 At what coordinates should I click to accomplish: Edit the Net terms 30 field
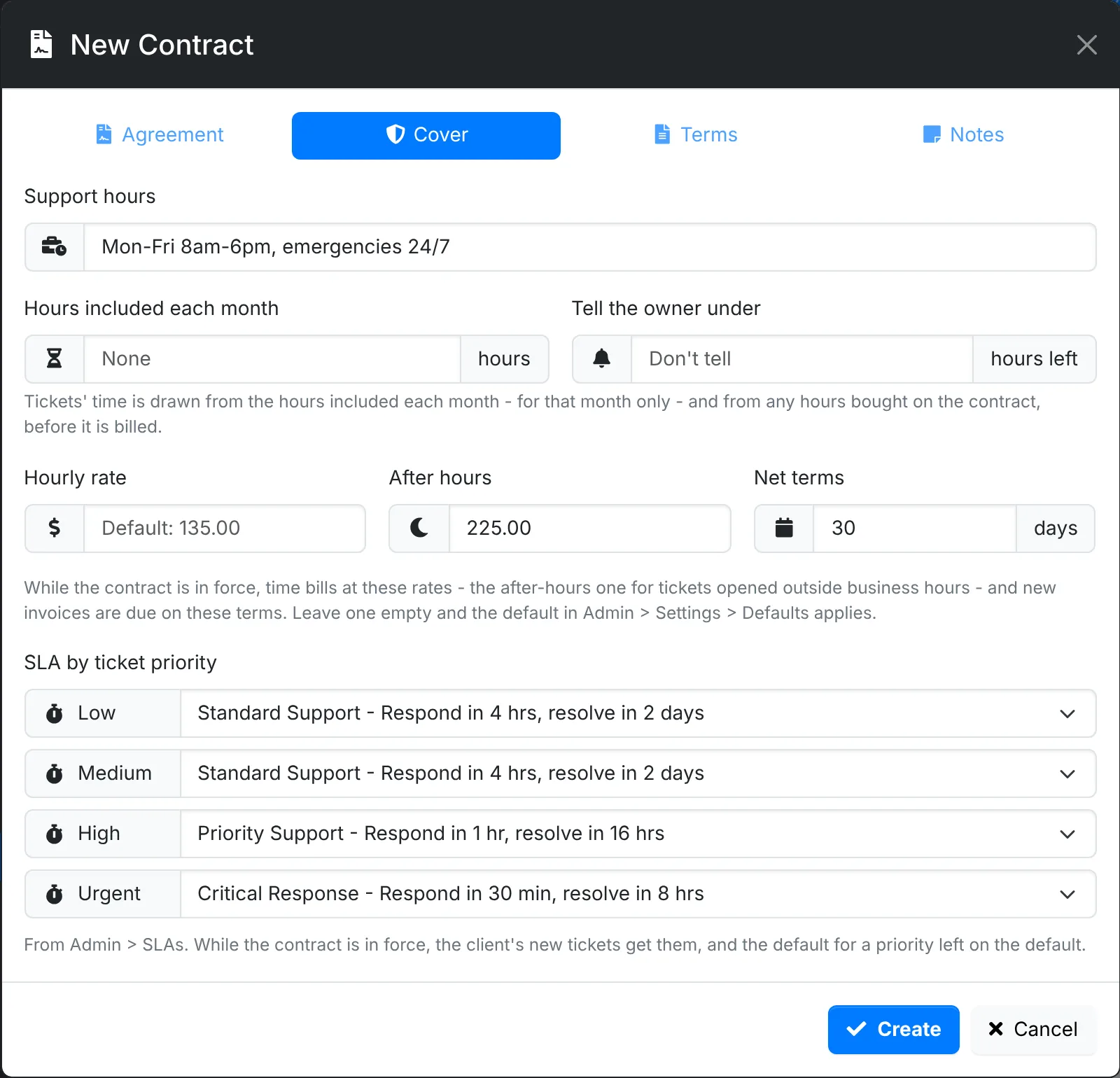pos(914,528)
